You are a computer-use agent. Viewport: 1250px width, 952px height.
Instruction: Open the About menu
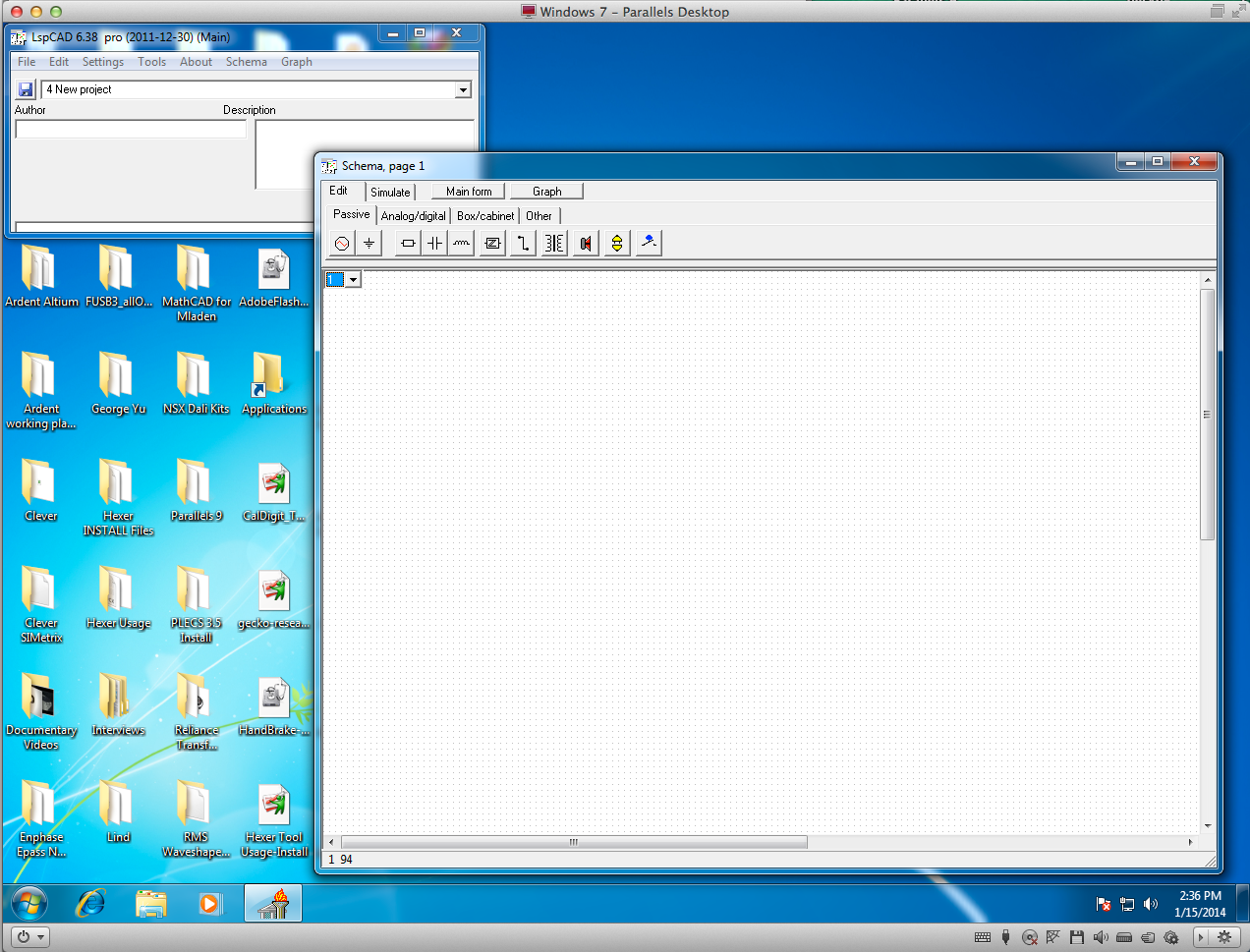pos(196,62)
